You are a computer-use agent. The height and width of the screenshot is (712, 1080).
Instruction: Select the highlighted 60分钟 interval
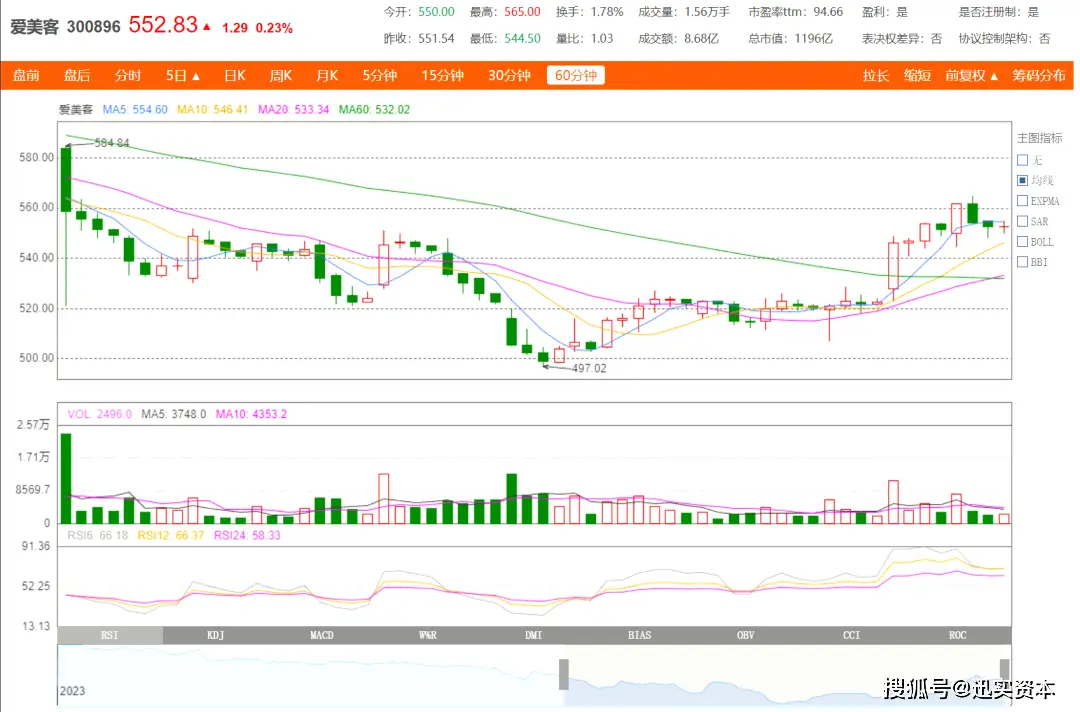coord(576,75)
